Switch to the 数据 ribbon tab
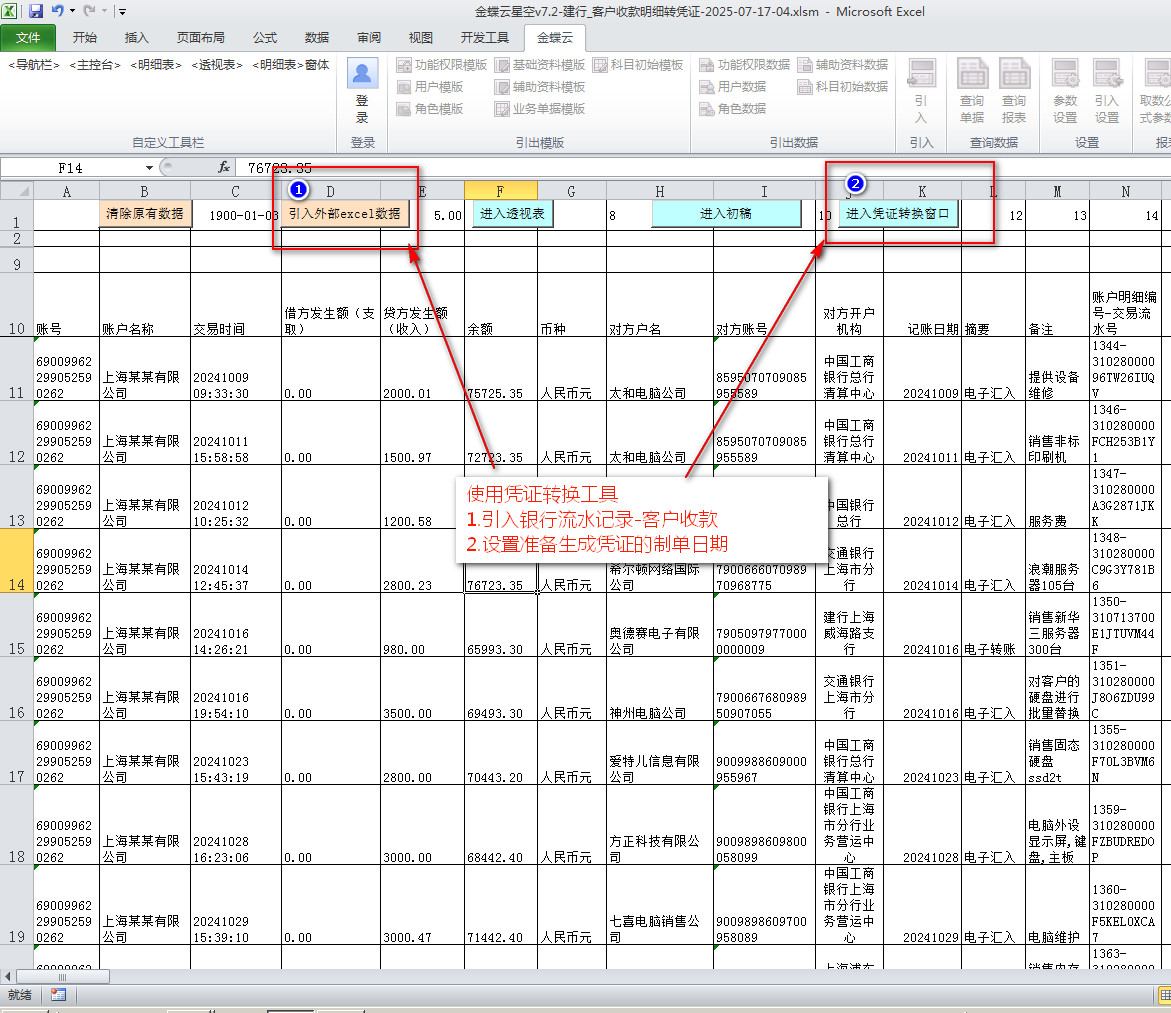1171x1013 pixels. (317, 37)
